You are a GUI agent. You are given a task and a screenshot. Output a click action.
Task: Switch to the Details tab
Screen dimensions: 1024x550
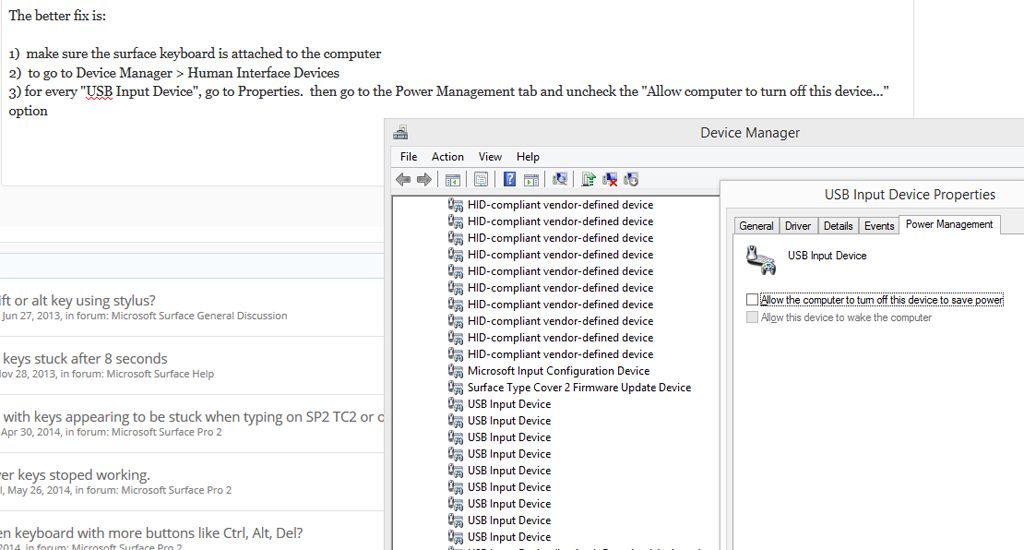838,226
